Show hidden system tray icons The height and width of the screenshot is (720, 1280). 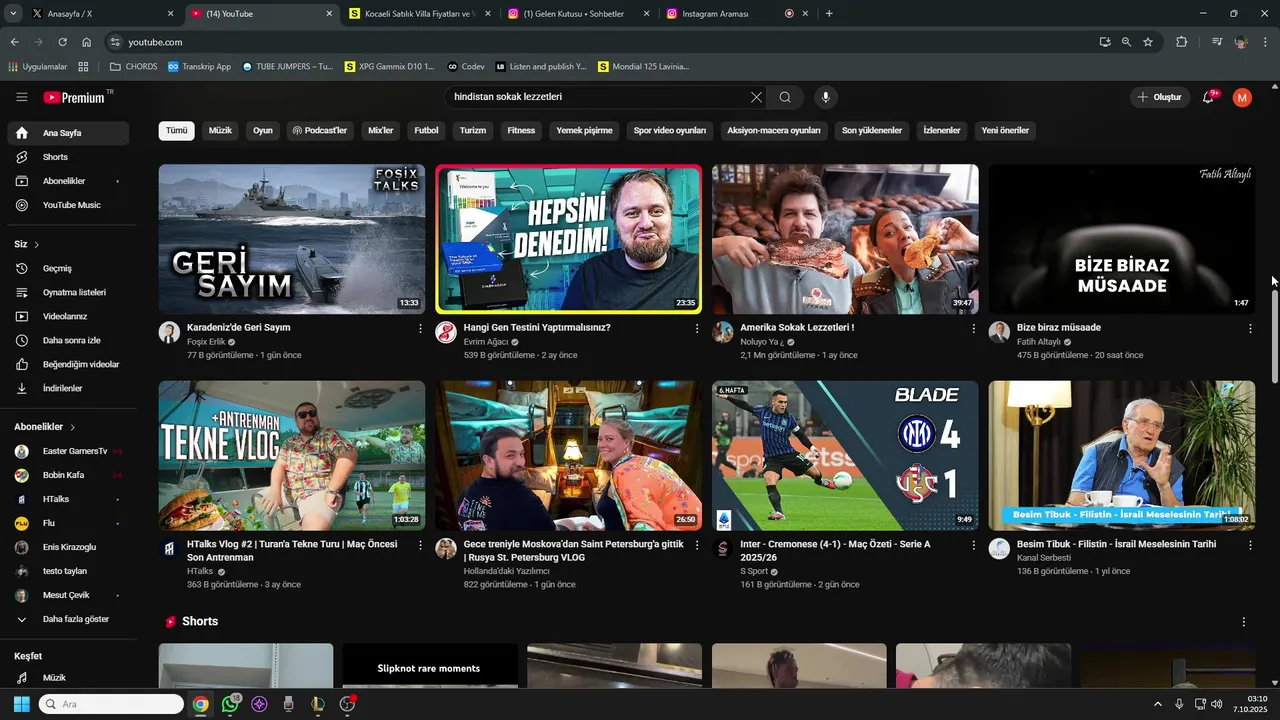tap(1158, 704)
